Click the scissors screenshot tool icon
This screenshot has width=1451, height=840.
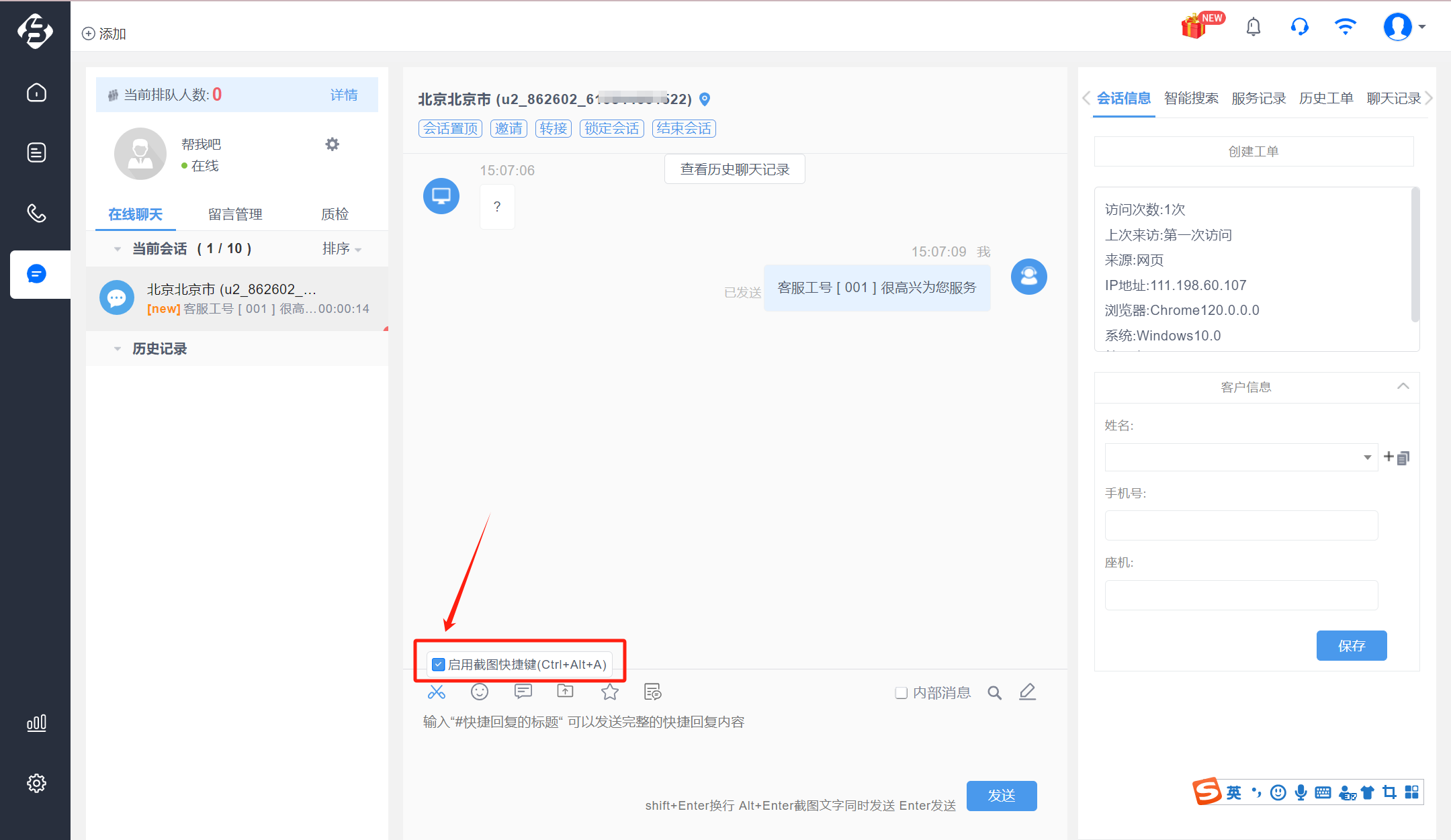pyautogui.click(x=437, y=692)
